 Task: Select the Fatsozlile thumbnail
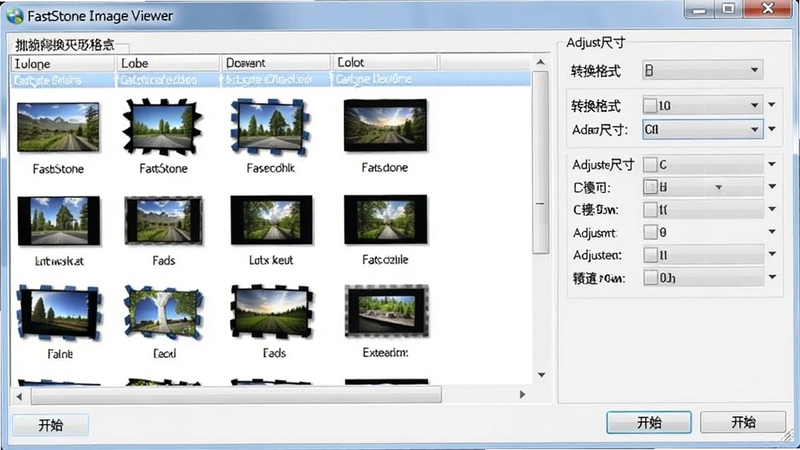(x=386, y=219)
